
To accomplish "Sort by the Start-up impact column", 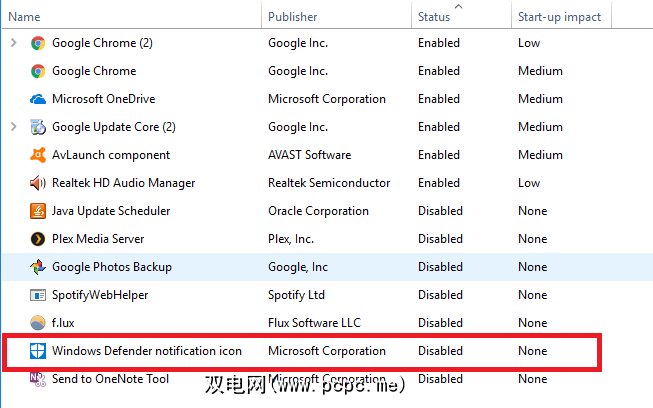I will tap(558, 17).
